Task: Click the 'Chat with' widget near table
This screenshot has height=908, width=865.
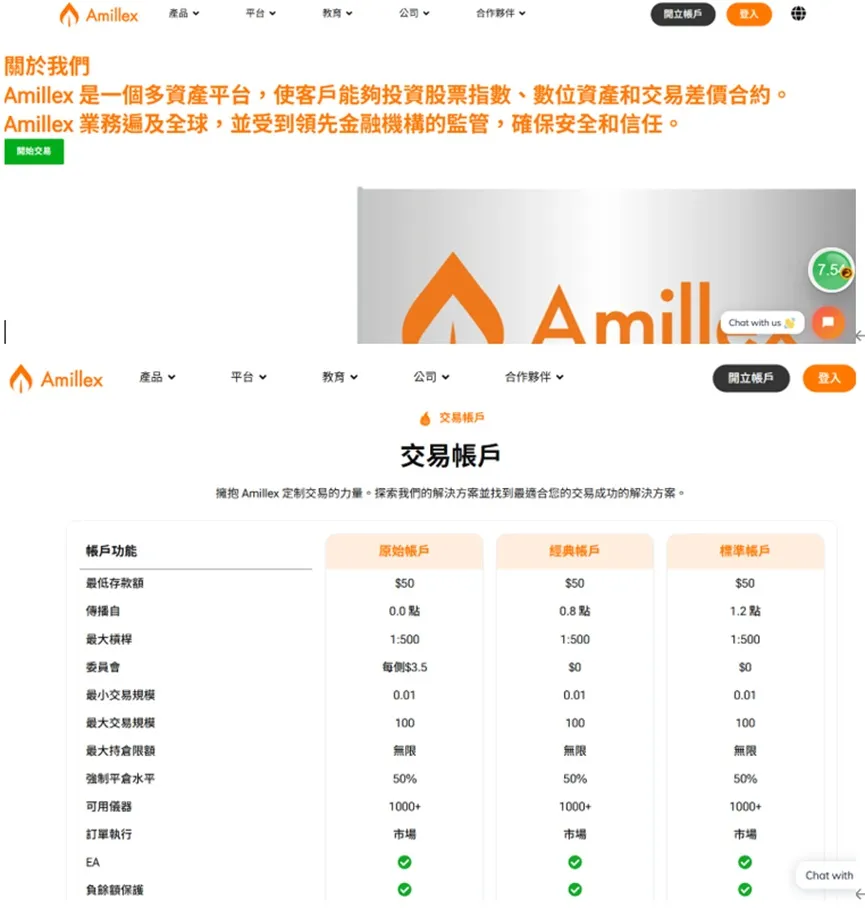Action: click(829, 876)
